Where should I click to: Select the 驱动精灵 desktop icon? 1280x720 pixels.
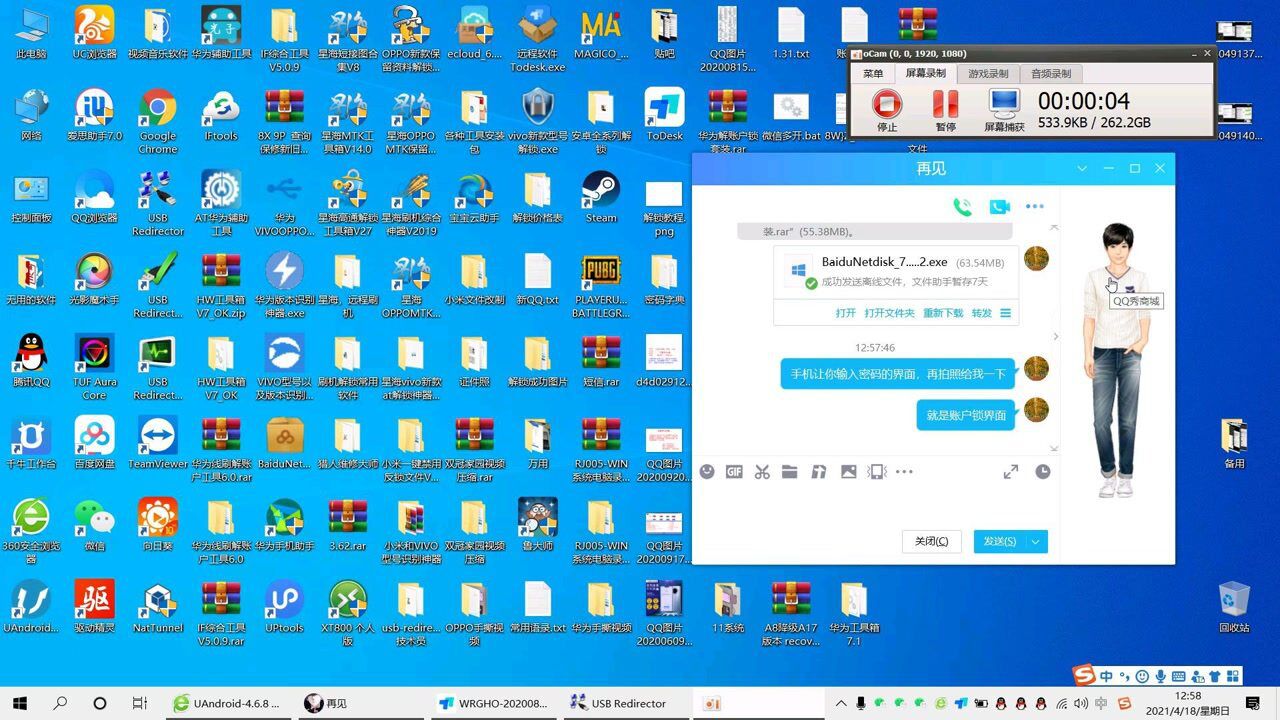click(95, 606)
